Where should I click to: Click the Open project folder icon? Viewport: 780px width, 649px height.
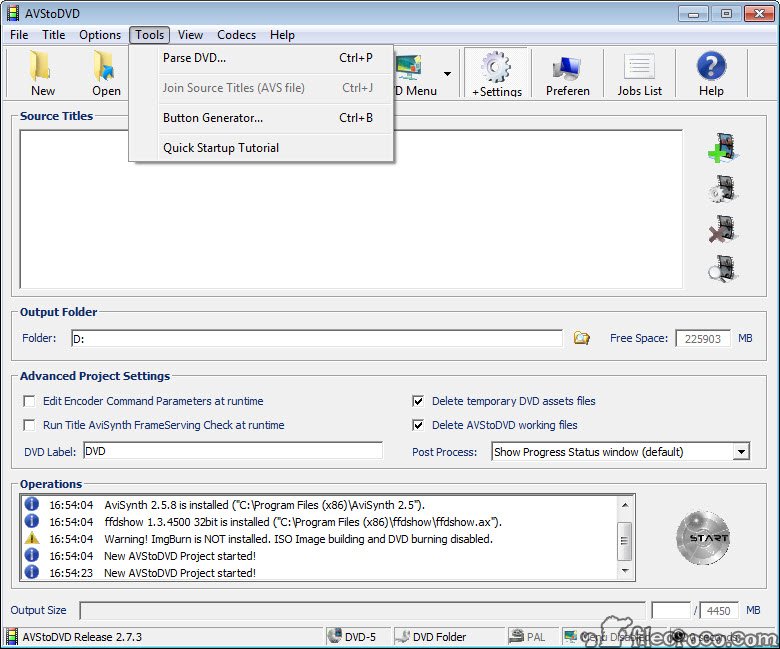coord(104,66)
